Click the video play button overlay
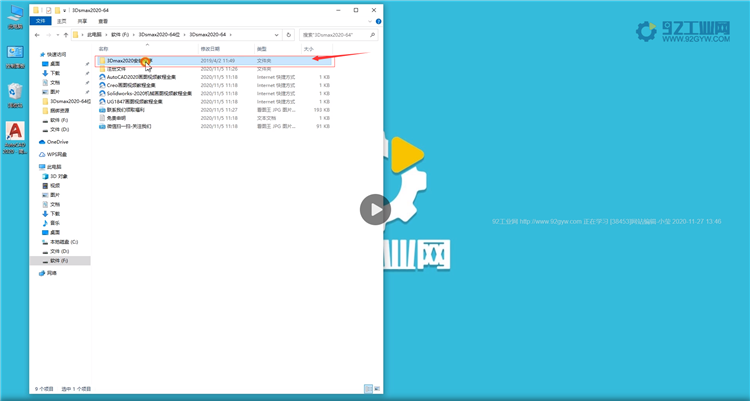The height and width of the screenshot is (401, 750). point(375,210)
